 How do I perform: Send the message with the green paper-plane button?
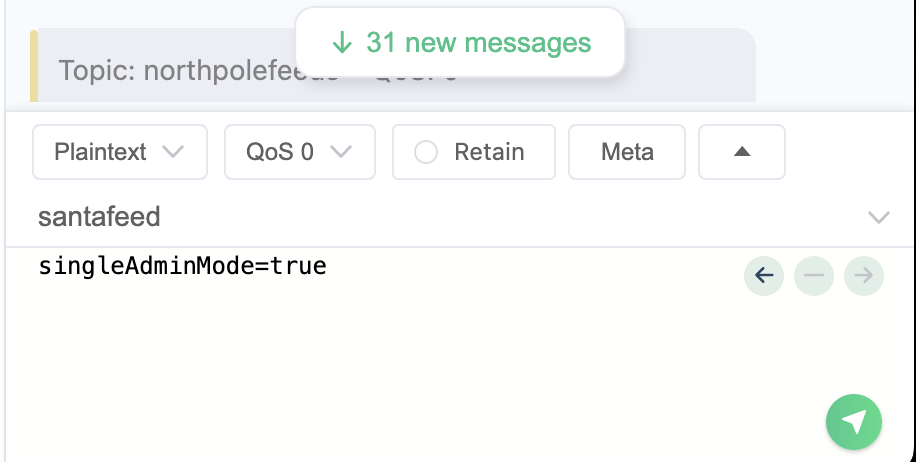[x=853, y=422]
